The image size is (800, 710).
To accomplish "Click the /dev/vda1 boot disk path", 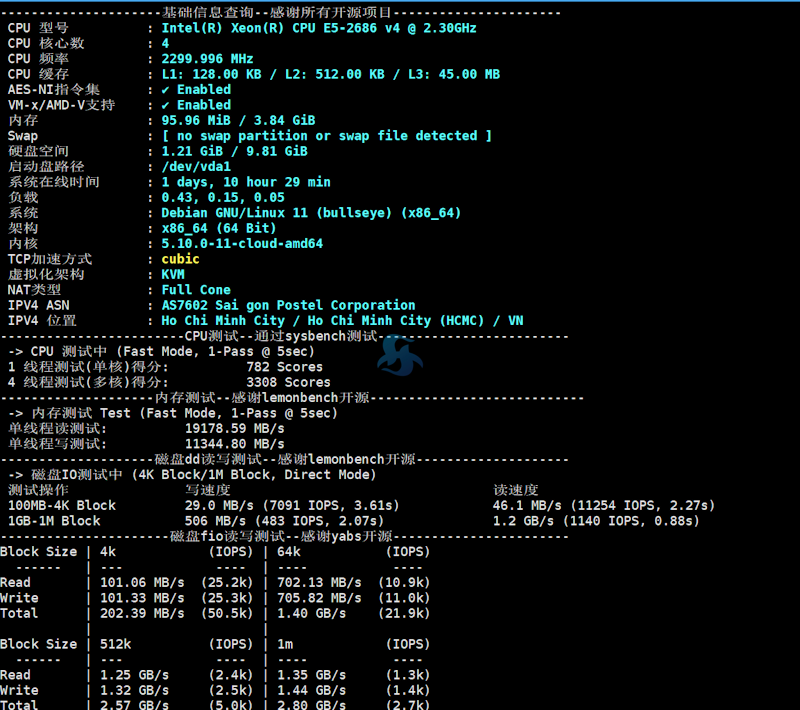I will click(x=196, y=167).
